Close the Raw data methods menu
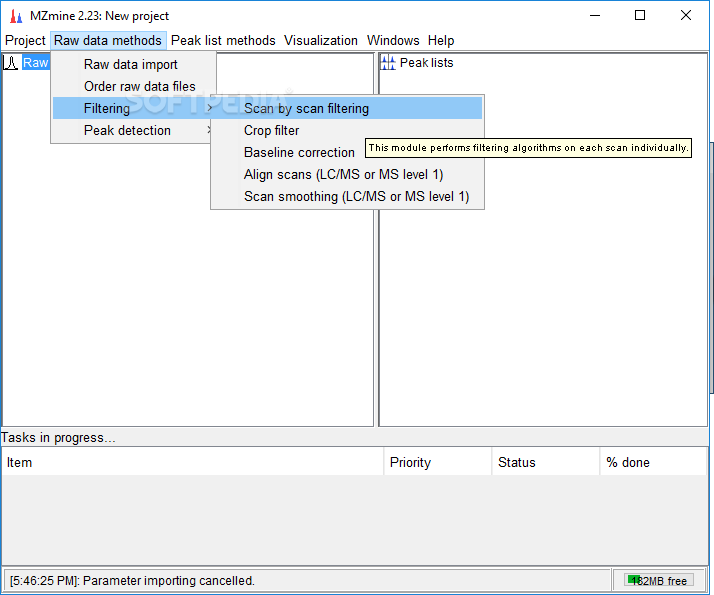This screenshot has width=714, height=595. pyautogui.click(x=108, y=41)
